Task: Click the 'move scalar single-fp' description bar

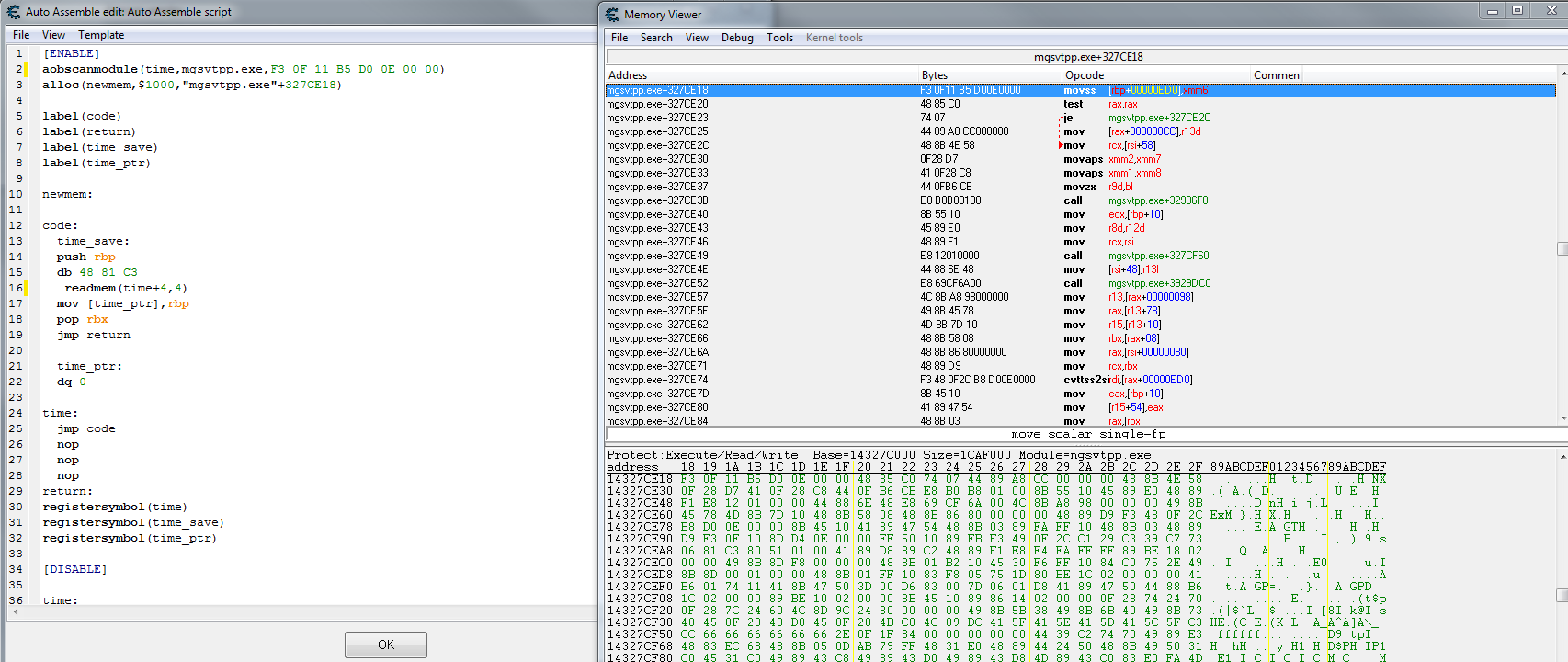Action: [1088, 434]
